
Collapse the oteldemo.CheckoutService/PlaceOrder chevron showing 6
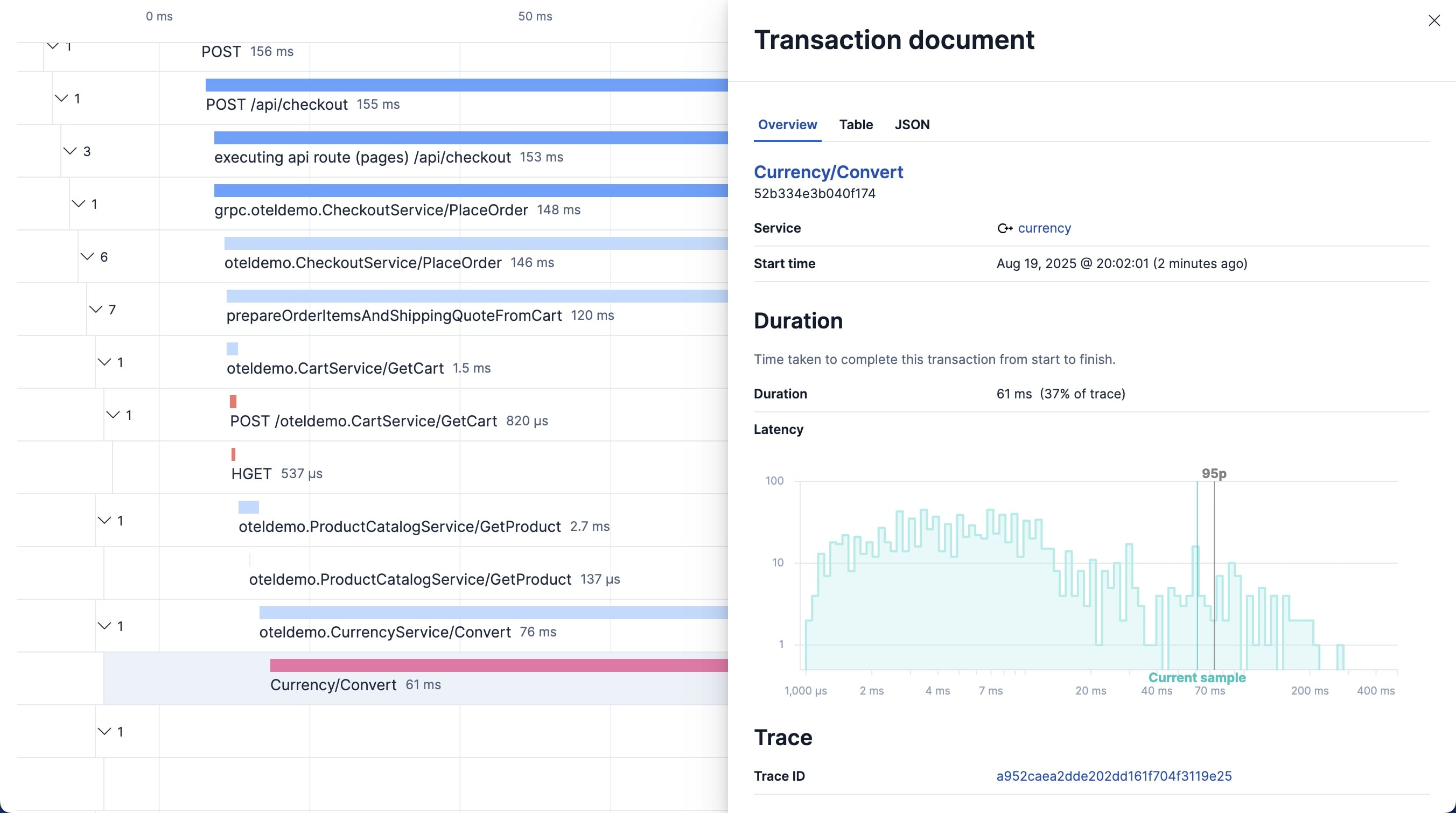click(x=87, y=256)
